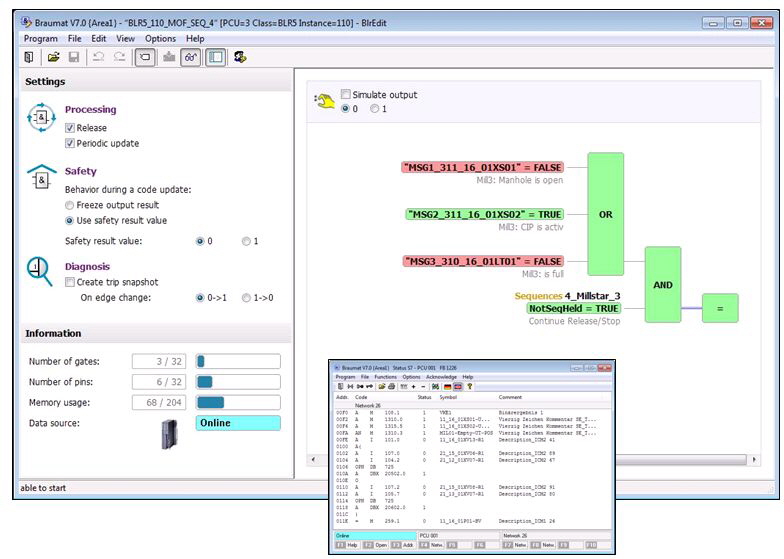Enable Create trip snapshot checkbox
The width and height of the screenshot is (784, 559).
[70, 282]
